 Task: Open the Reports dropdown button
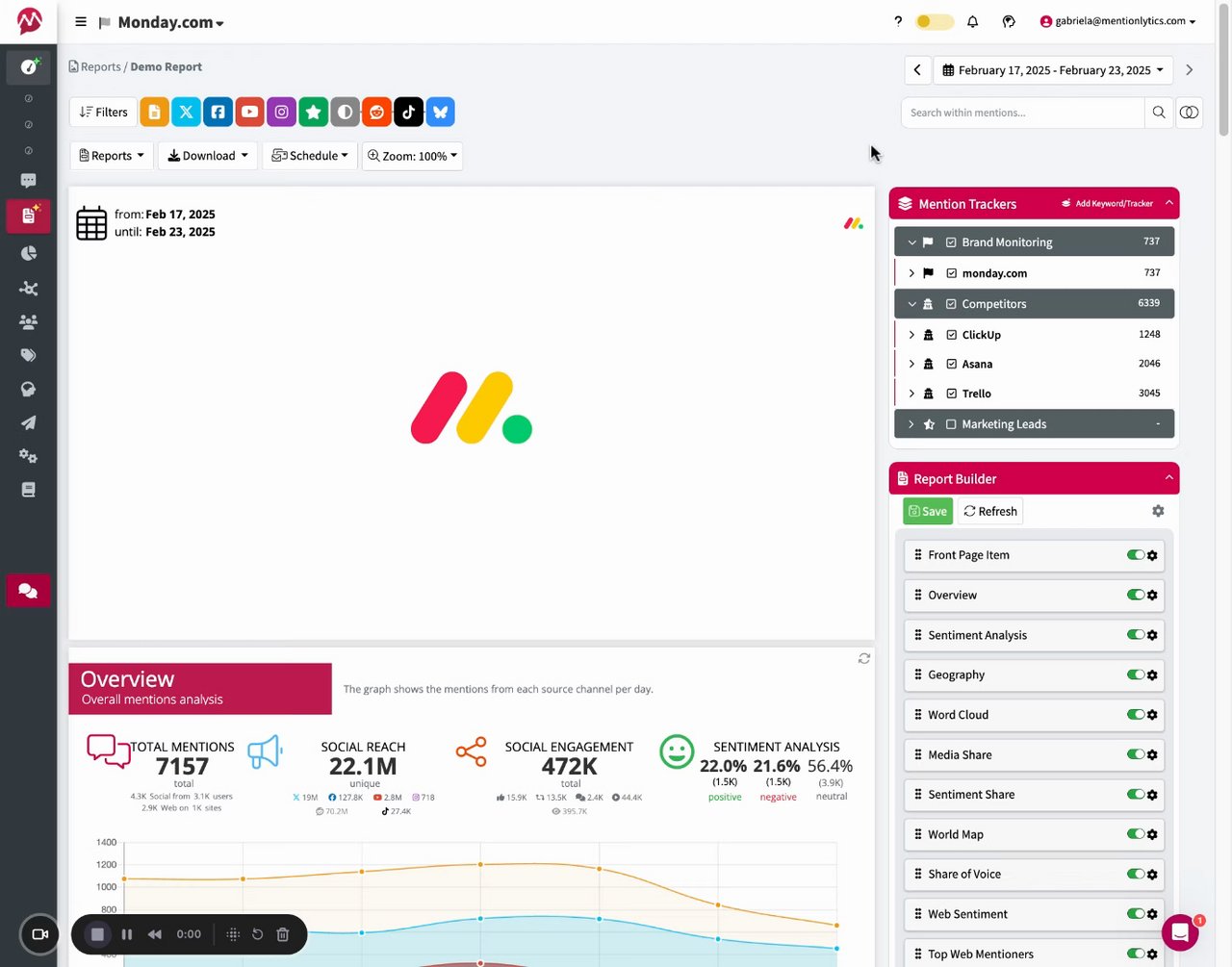click(112, 156)
